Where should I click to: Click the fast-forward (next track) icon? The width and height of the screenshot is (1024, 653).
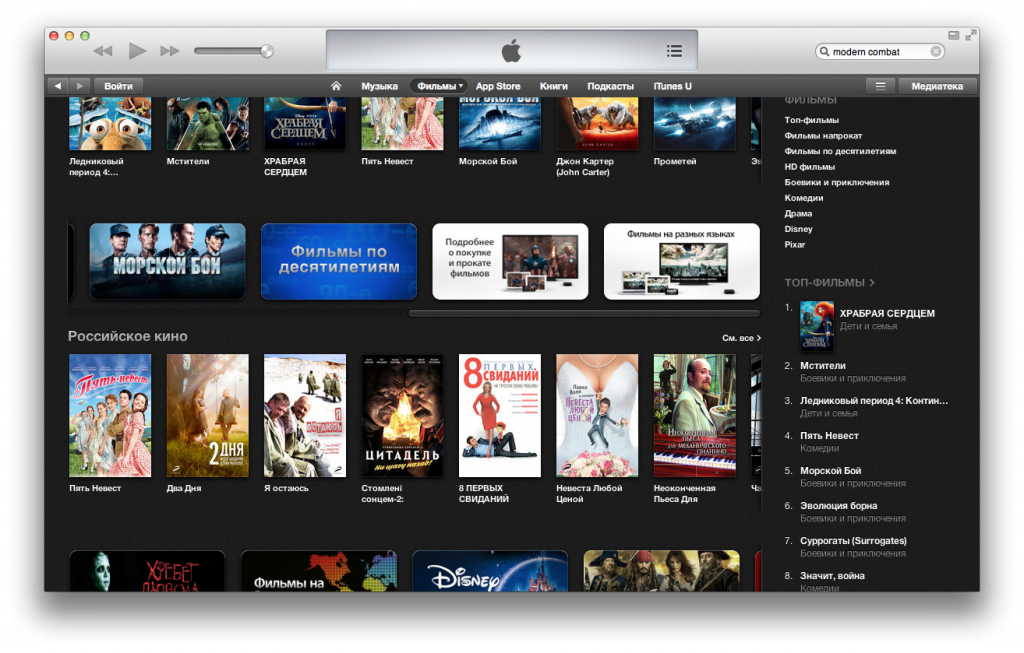(170, 51)
